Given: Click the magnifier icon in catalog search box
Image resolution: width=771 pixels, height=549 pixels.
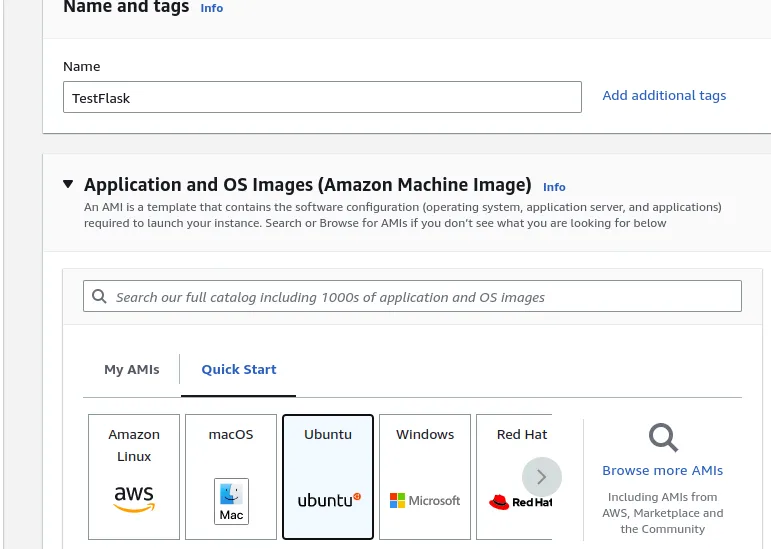Looking at the screenshot, I should pos(99,296).
